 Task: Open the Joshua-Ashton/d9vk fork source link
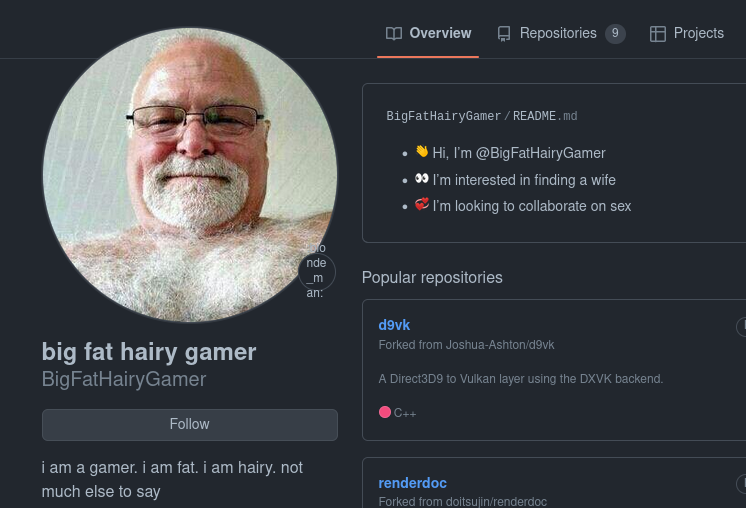coord(500,345)
